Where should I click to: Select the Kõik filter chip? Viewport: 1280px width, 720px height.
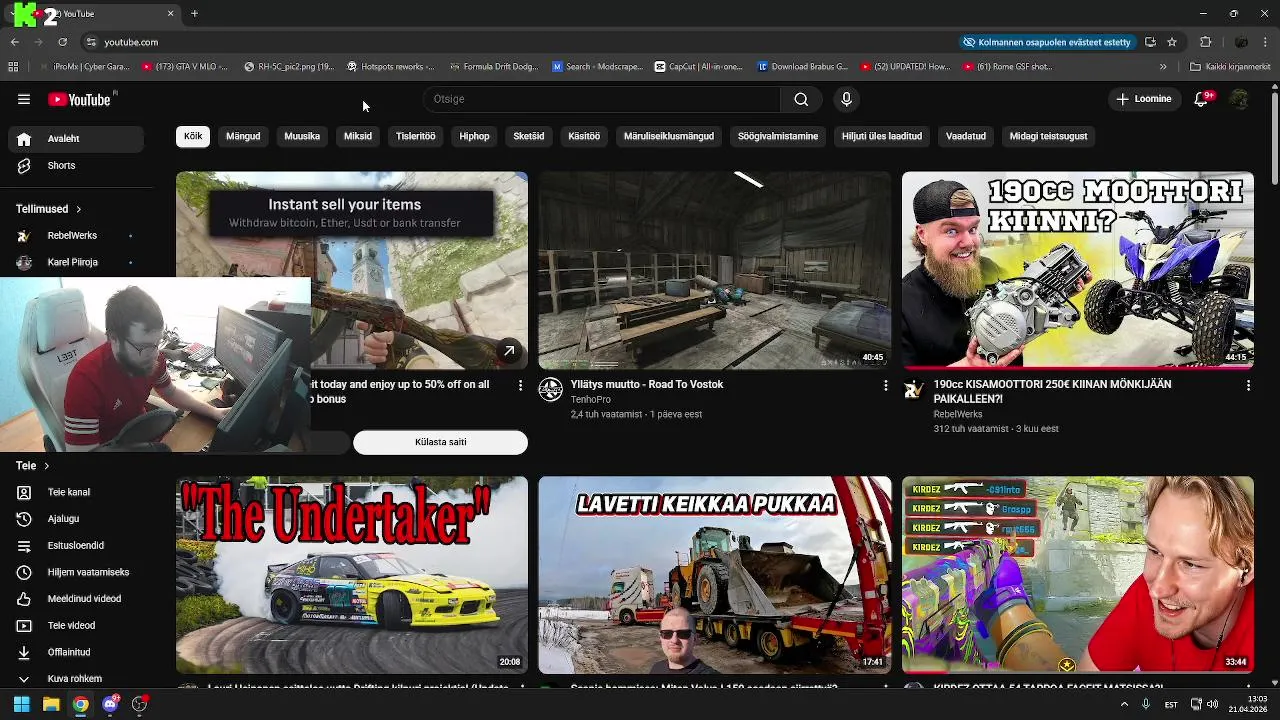193,136
